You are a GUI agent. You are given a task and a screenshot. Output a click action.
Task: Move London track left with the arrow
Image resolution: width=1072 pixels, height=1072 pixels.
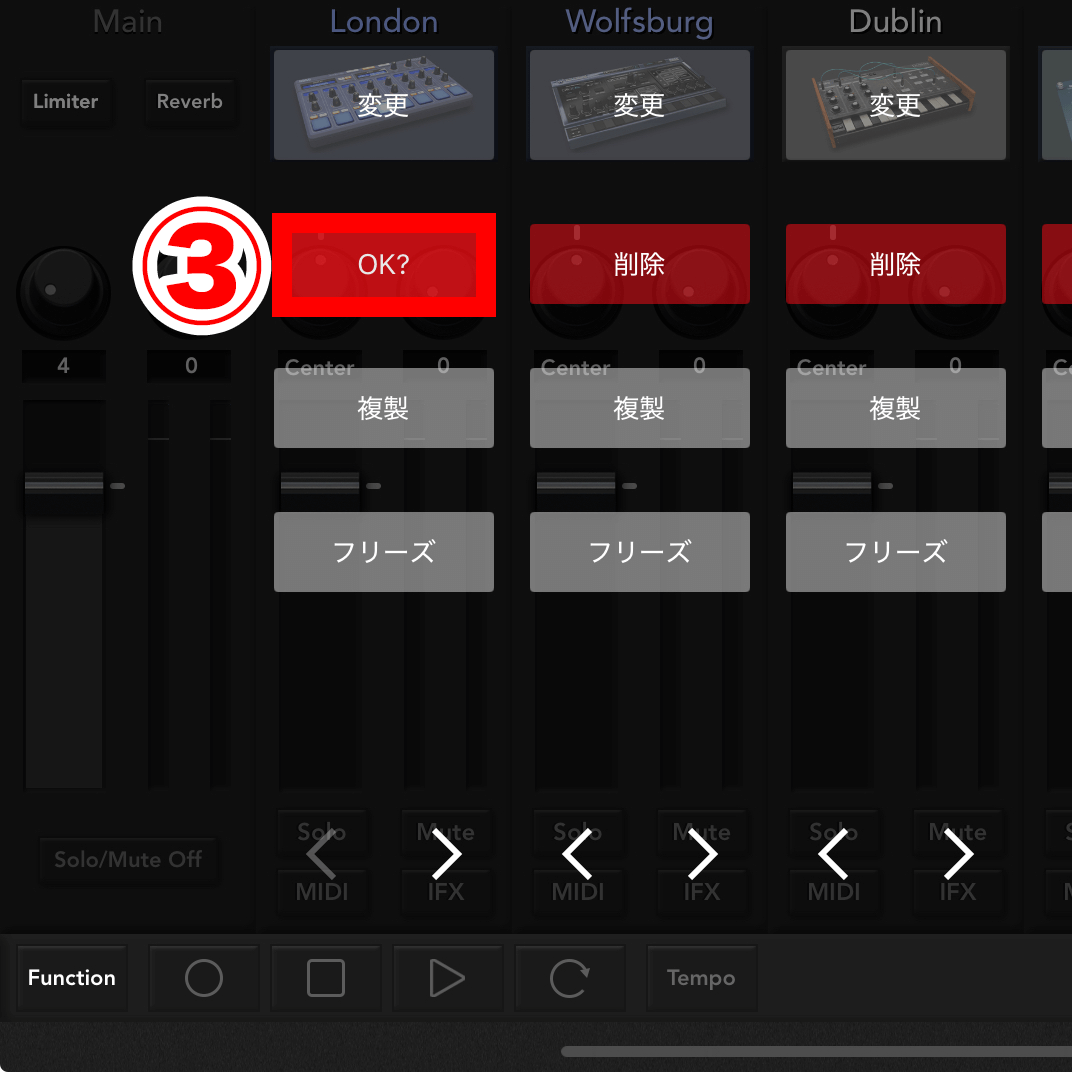(x=321, y=855)
